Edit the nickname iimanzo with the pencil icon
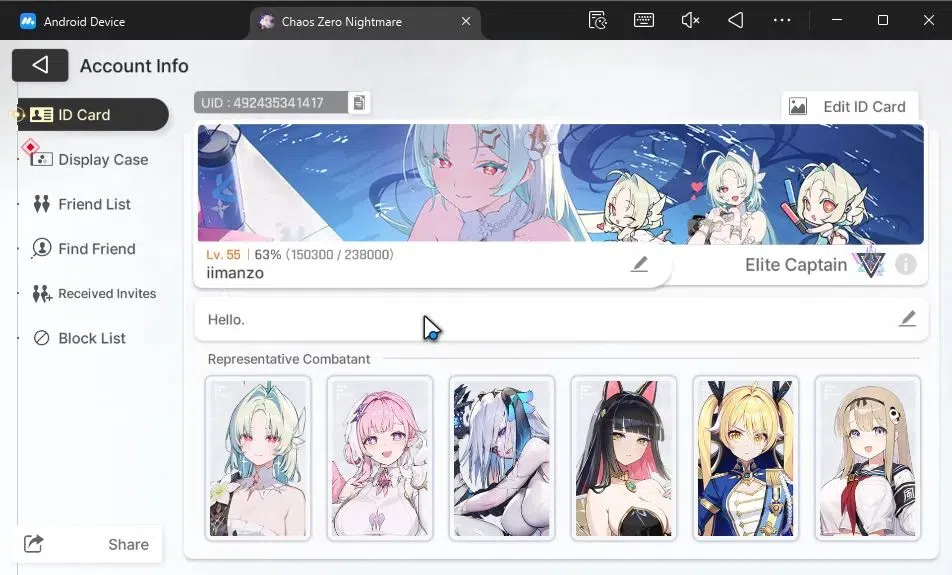 [639, 264]
